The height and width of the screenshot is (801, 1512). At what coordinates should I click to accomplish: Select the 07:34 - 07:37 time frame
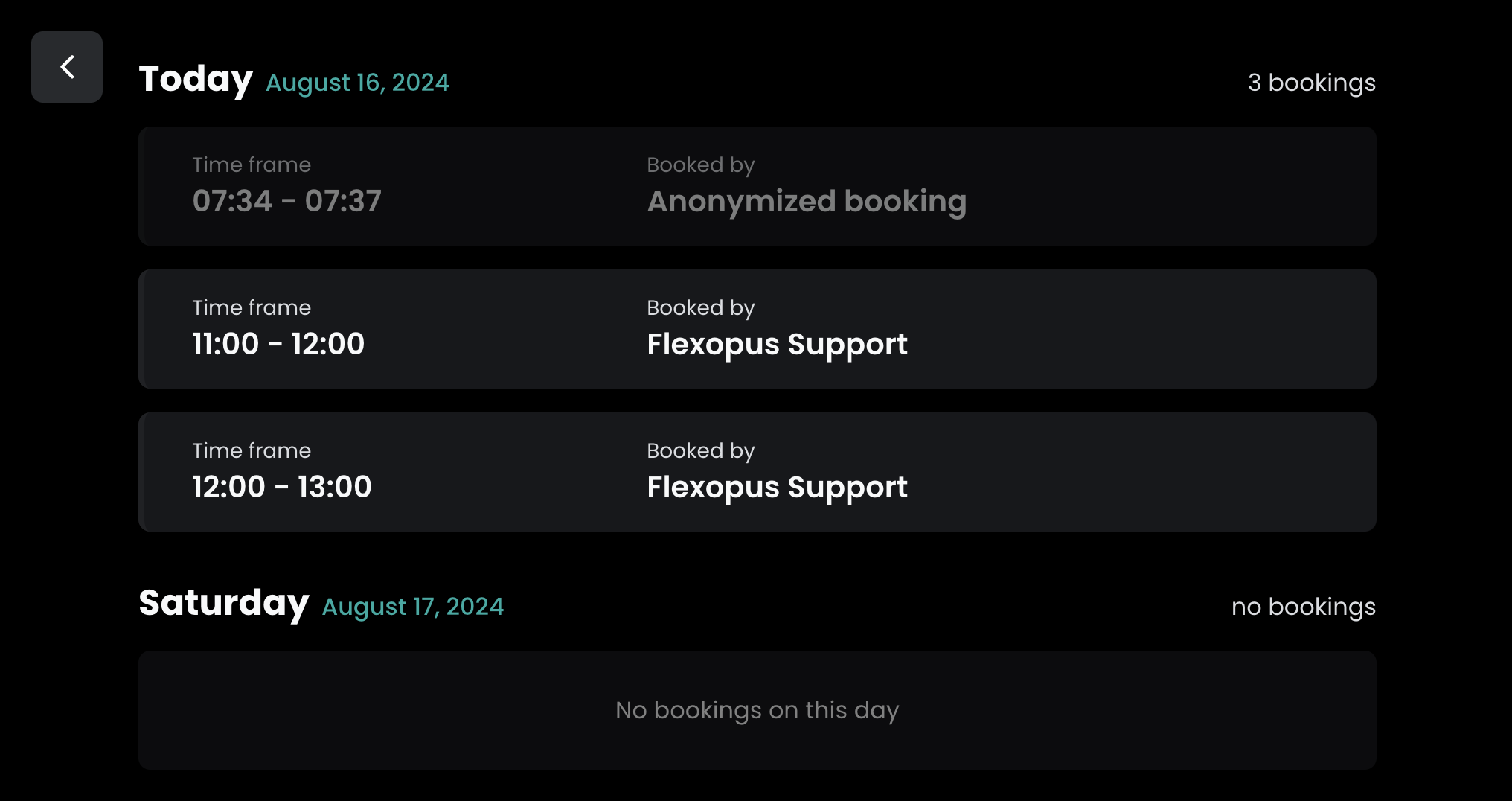point(286,201)
